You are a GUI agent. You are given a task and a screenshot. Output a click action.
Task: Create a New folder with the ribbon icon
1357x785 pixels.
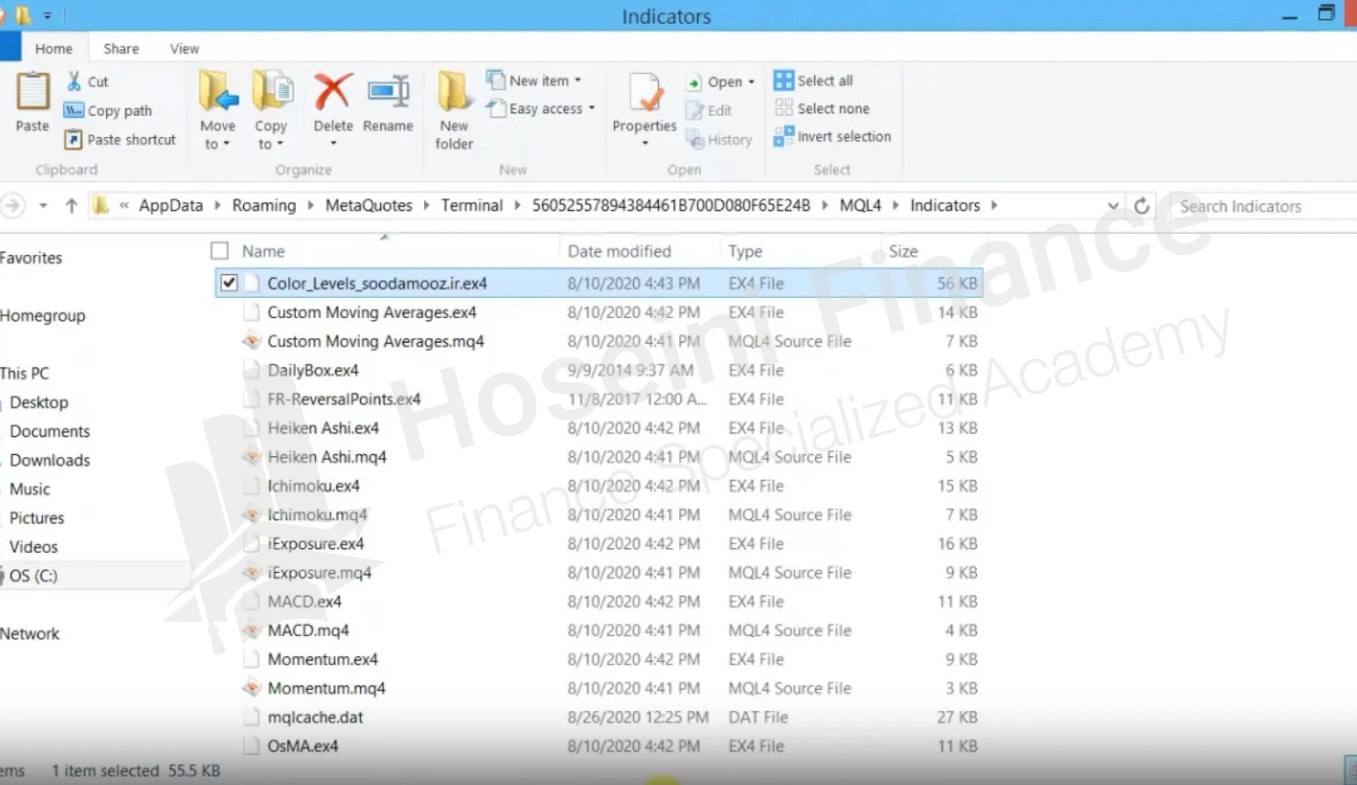(x=454, y=91)
